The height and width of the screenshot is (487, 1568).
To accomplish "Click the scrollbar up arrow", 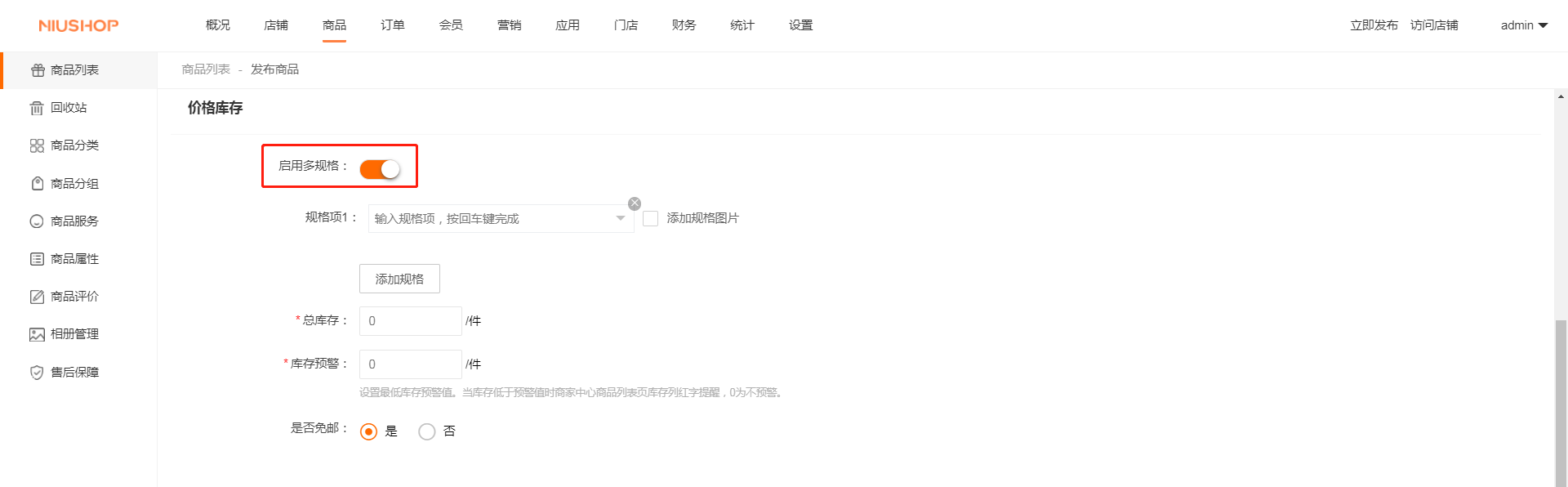I will coord(1561,96).
